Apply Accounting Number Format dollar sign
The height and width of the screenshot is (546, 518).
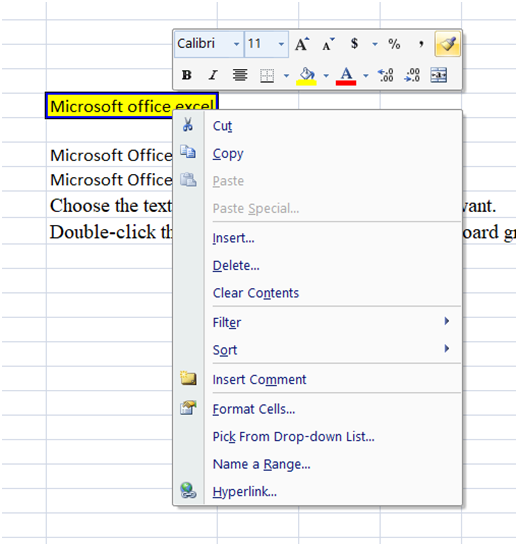tap(354, 44)
